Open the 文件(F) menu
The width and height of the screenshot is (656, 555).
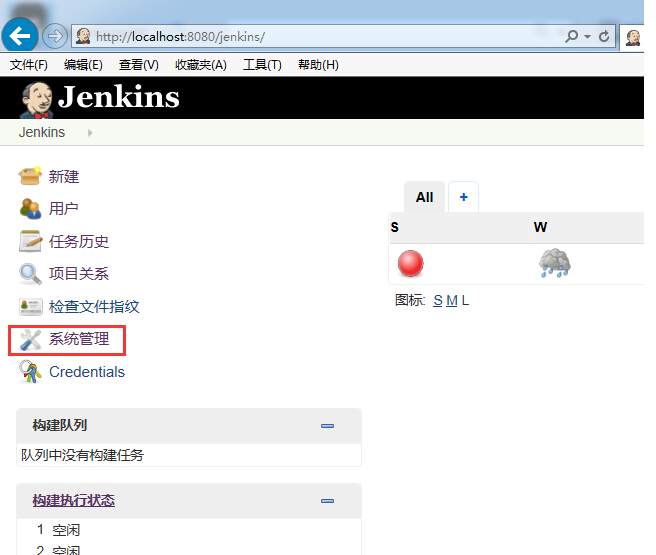[x=28, y=65]
